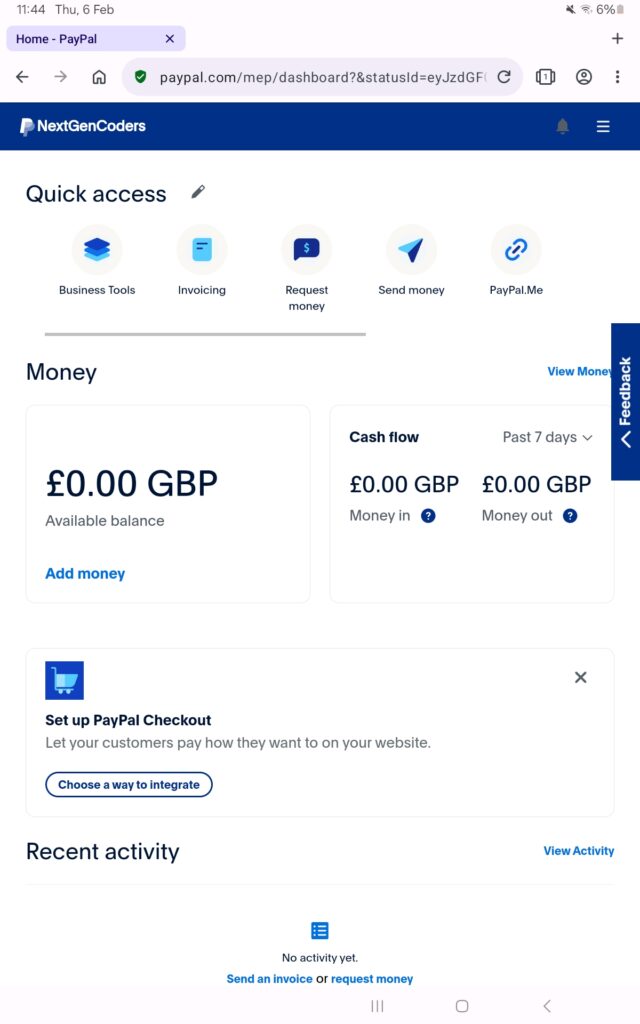This screenshot has height=1024, width=640.
Task: Click Choose a way to integrate button
Action: point(129,785)
